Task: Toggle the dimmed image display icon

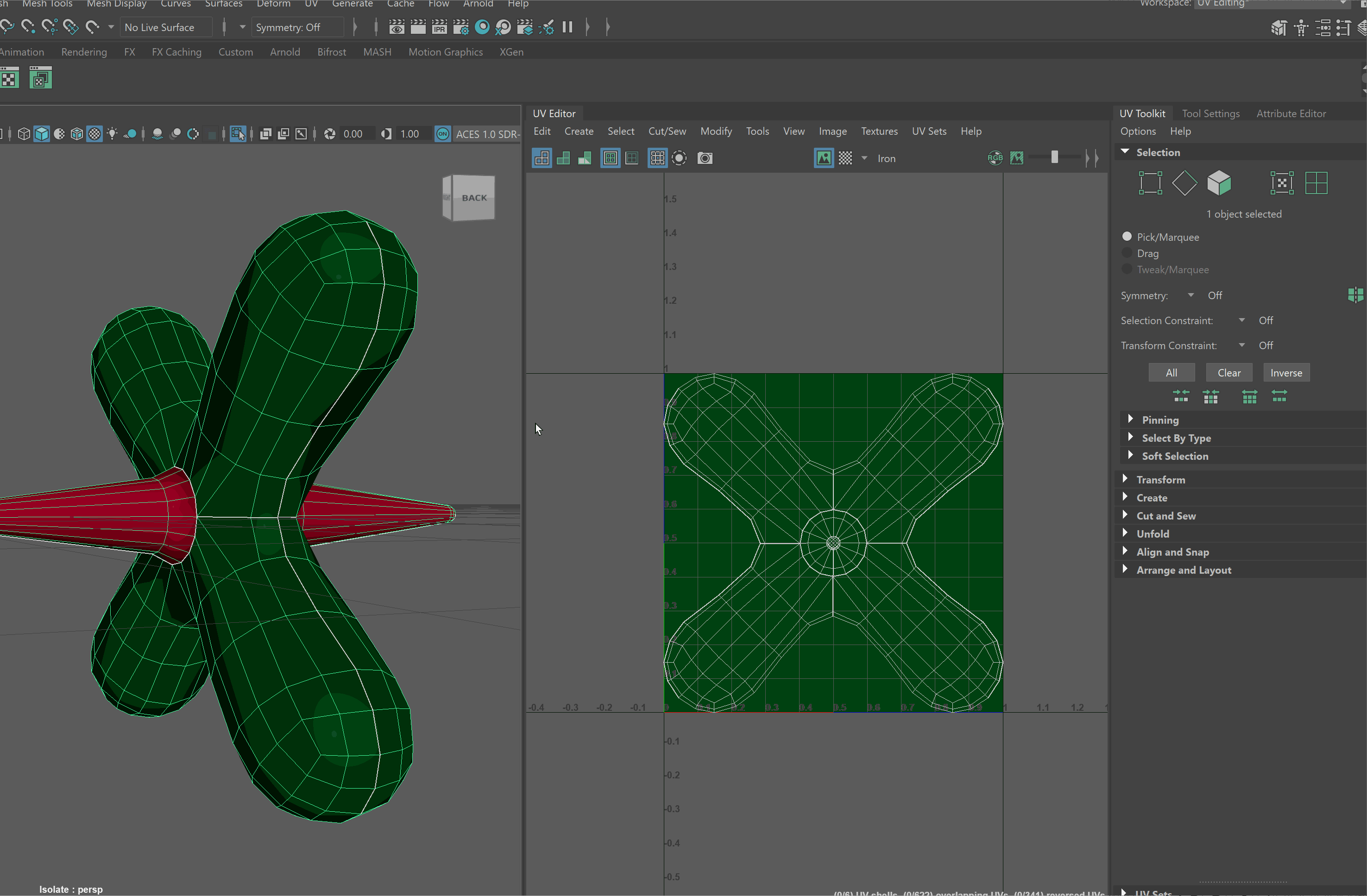Action: coord(1017,158)
